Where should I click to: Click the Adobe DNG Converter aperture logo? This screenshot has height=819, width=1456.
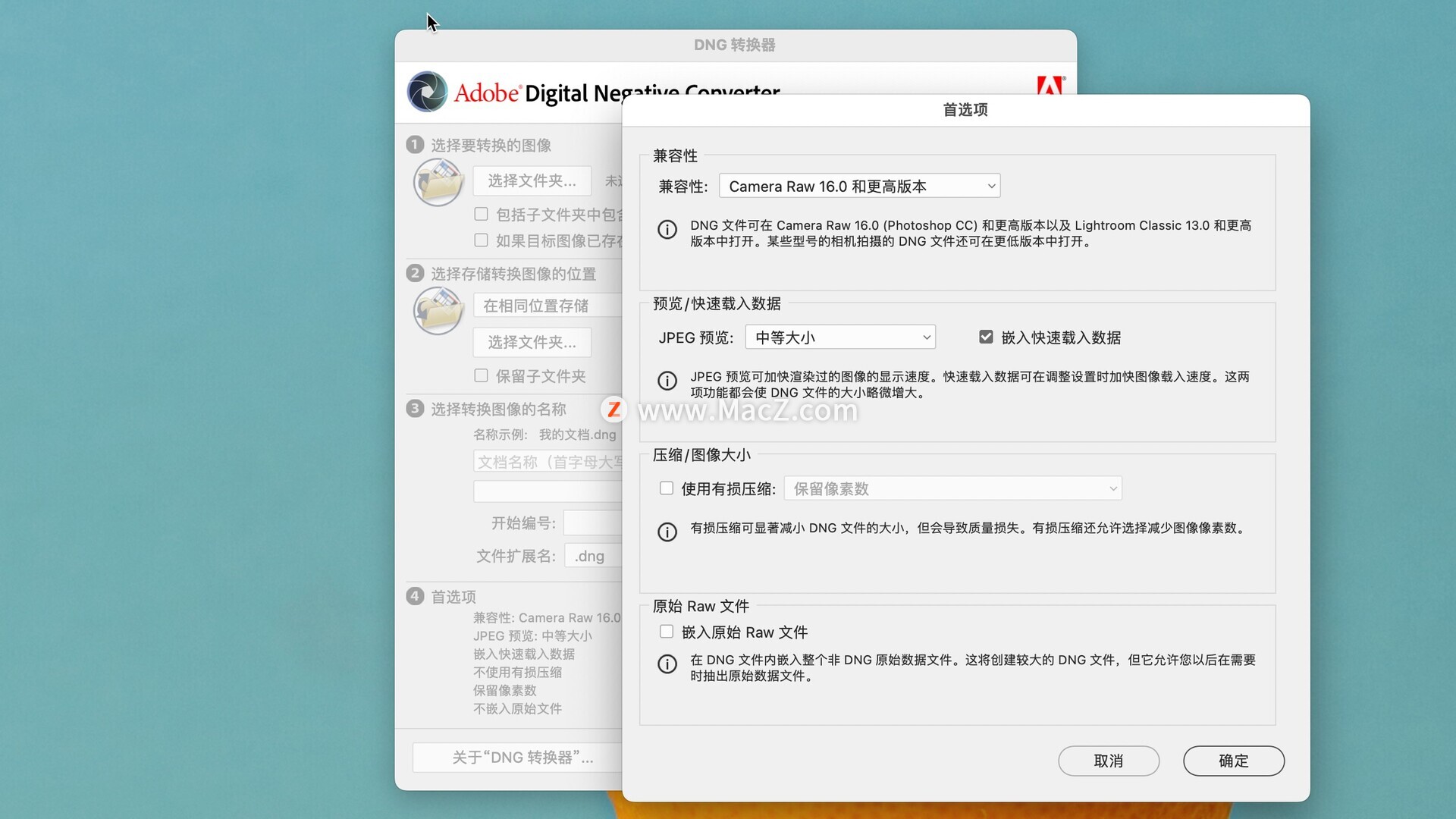(427, 92)
